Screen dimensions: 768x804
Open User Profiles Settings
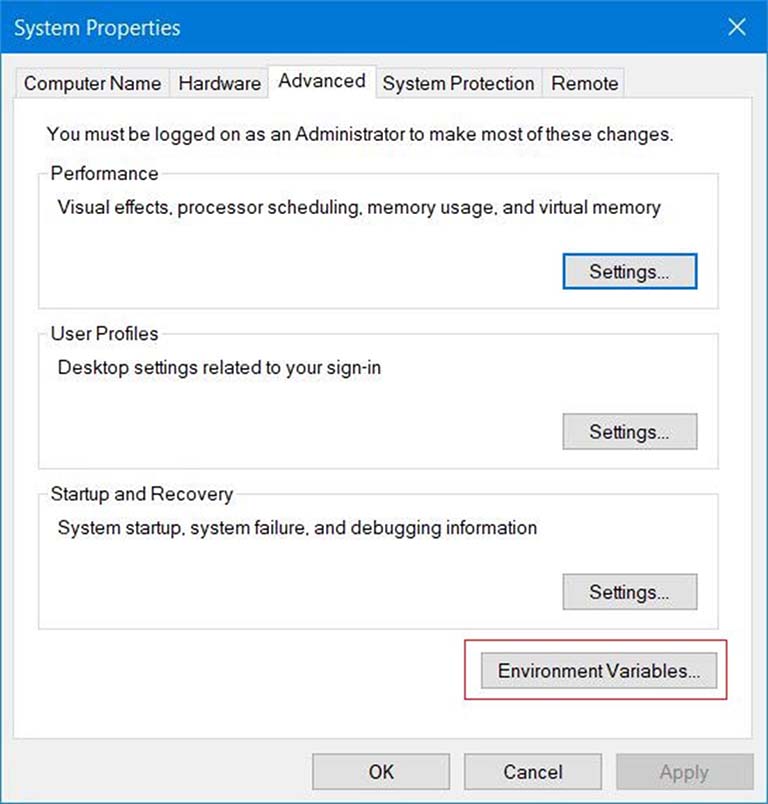[x=629, y=432]
